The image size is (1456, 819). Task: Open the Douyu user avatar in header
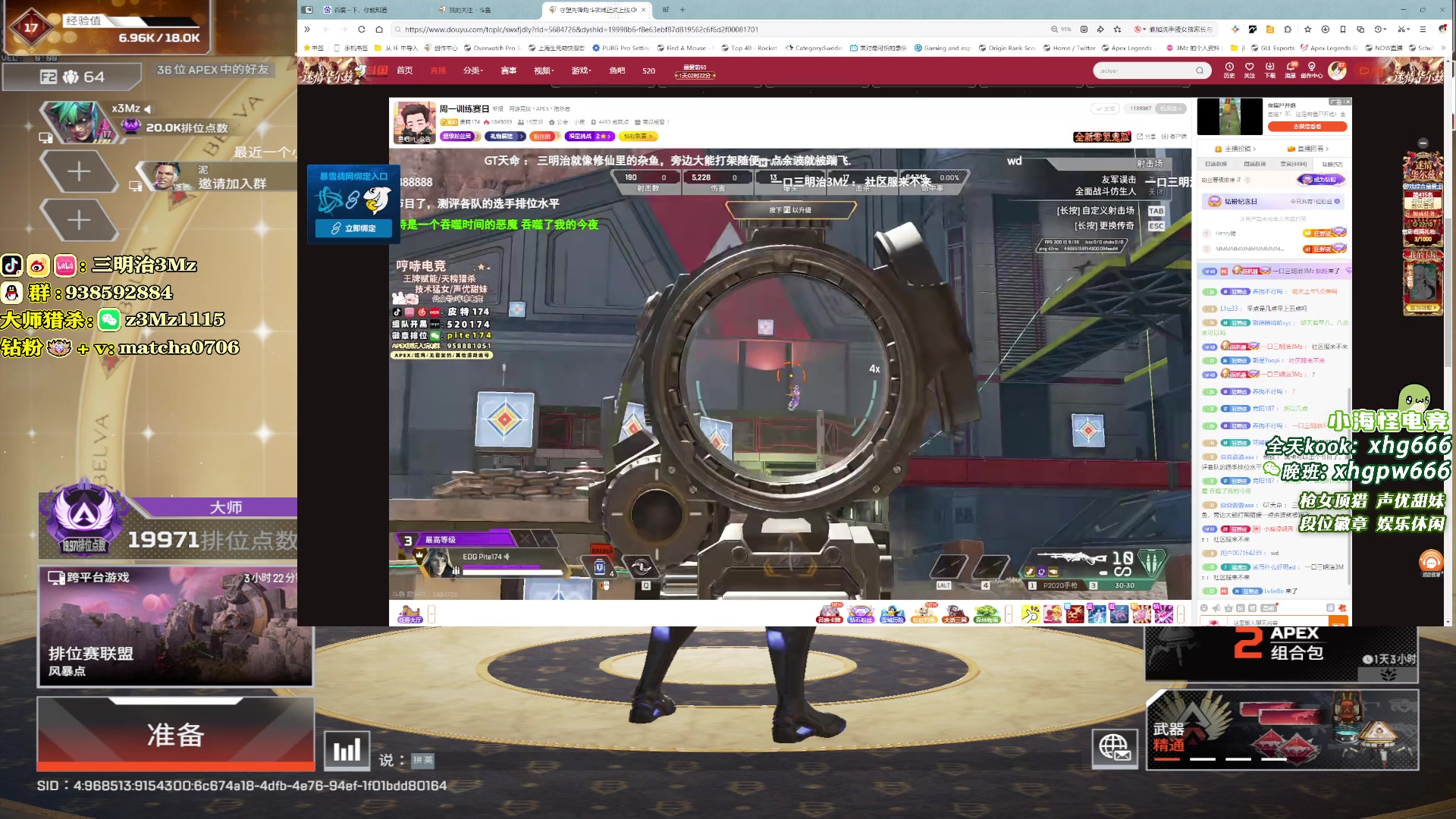pyautogui.click(x=1338, y=71)
